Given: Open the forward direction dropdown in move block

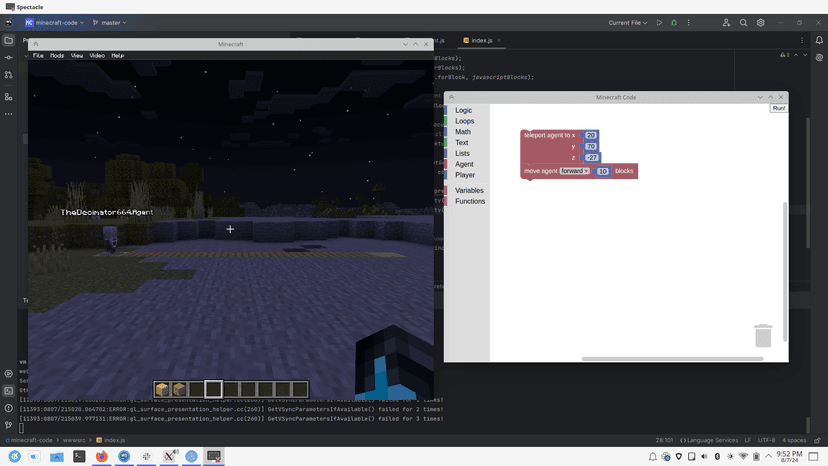Looking at the screenshot, I should 575,171.
